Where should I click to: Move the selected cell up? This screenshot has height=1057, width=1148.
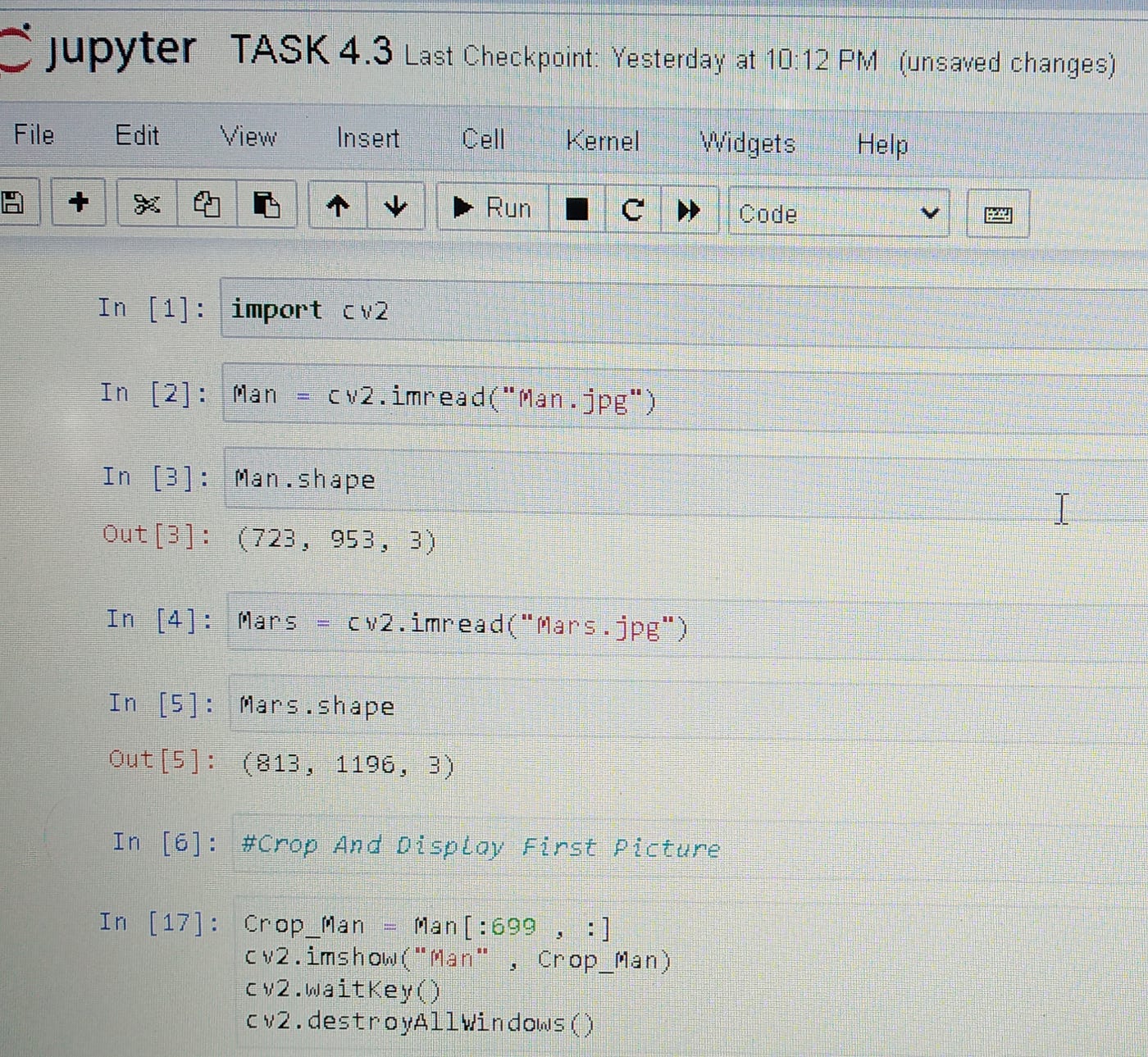(337, 207)
